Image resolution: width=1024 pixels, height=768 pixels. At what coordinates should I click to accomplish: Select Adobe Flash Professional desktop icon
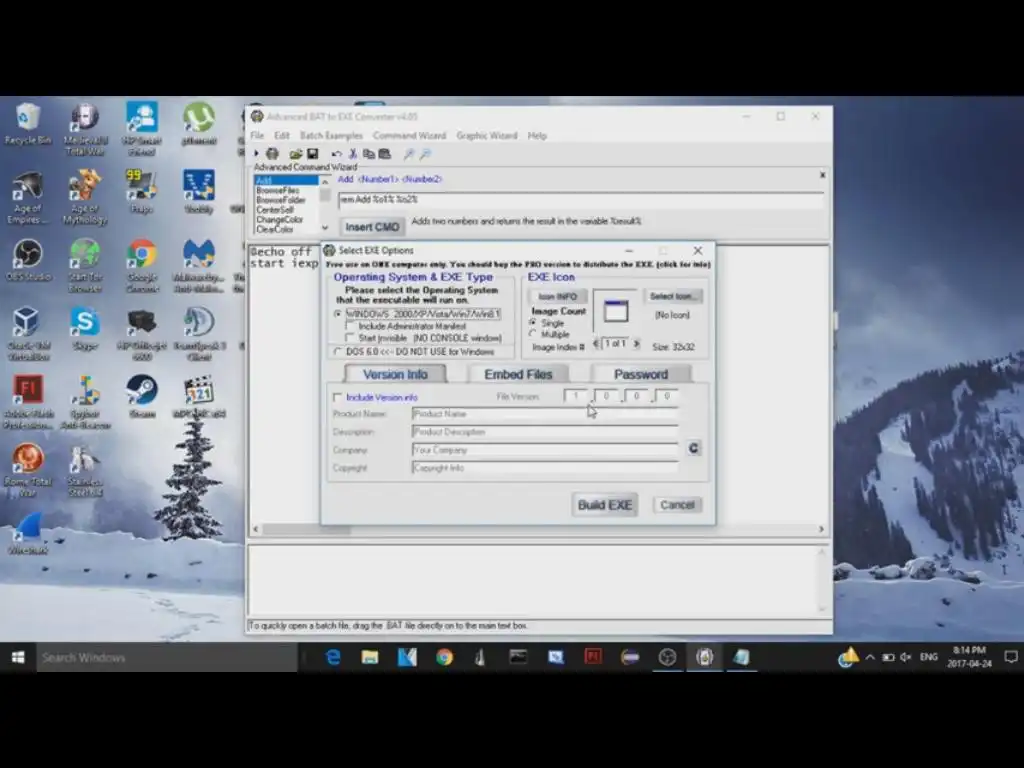pos(28,402)
